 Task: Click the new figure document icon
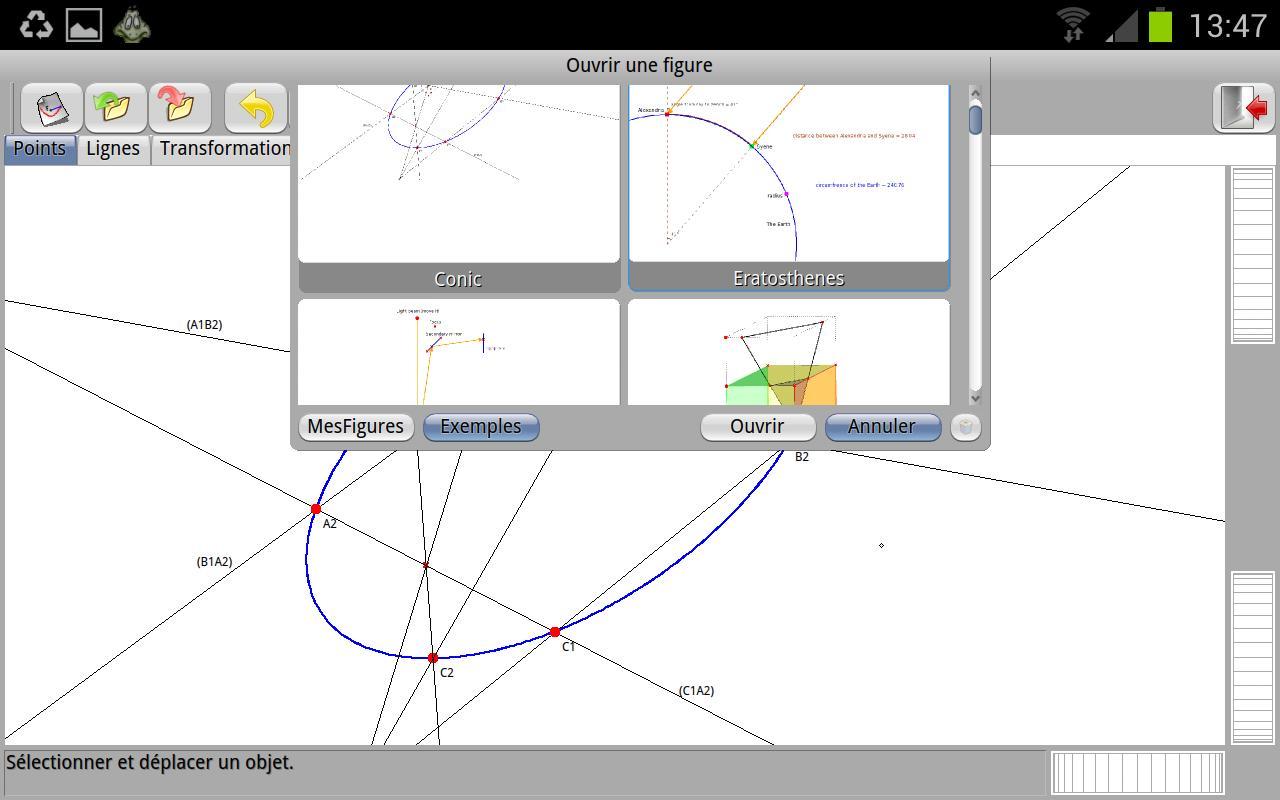(51, 107)
